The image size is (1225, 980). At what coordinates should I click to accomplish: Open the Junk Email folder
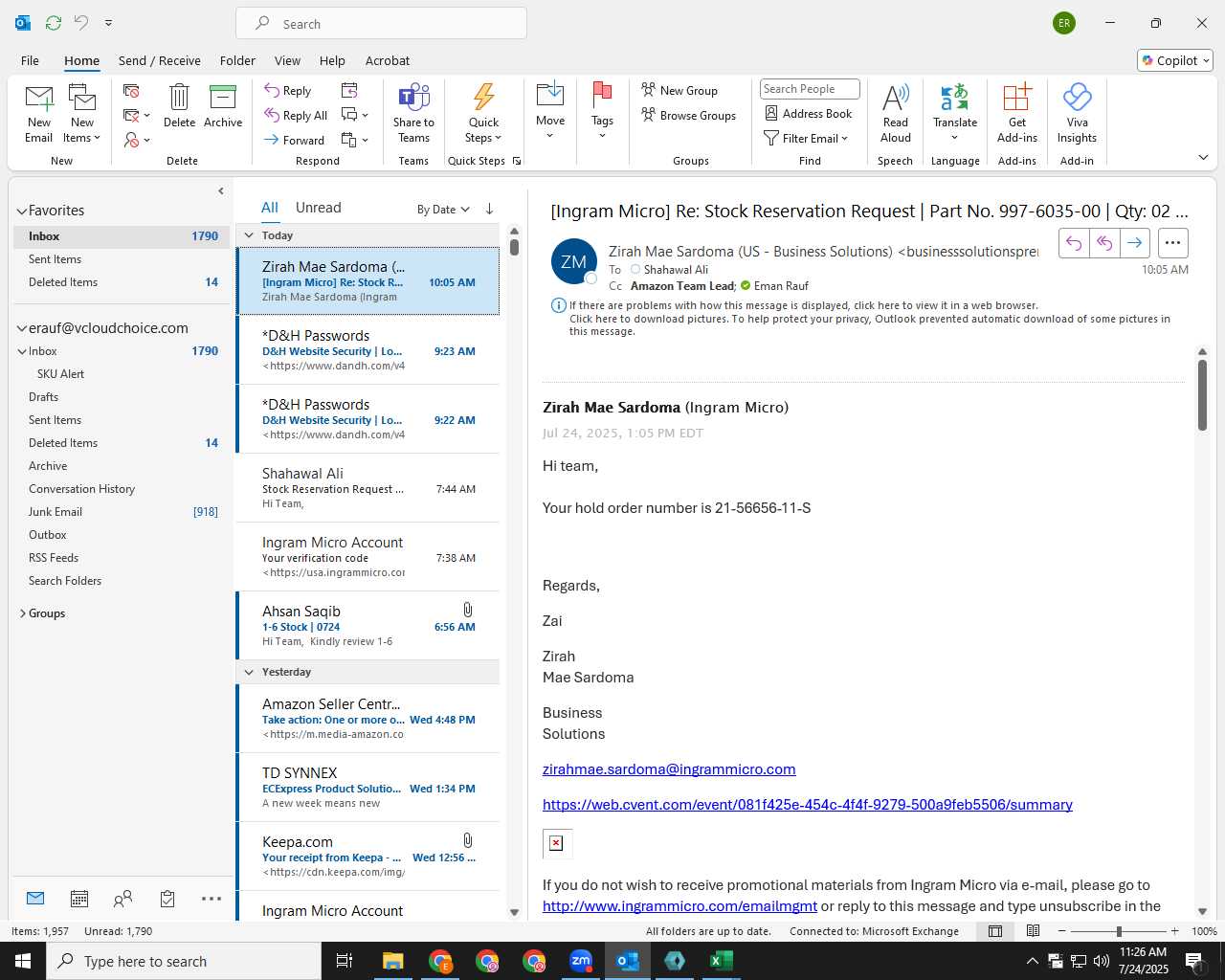(x=56, y=512)
